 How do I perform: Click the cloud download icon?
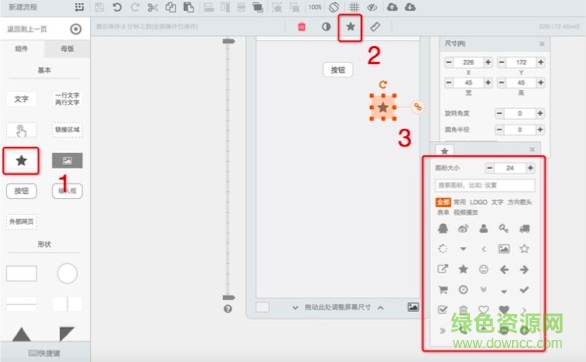(410, 7)
